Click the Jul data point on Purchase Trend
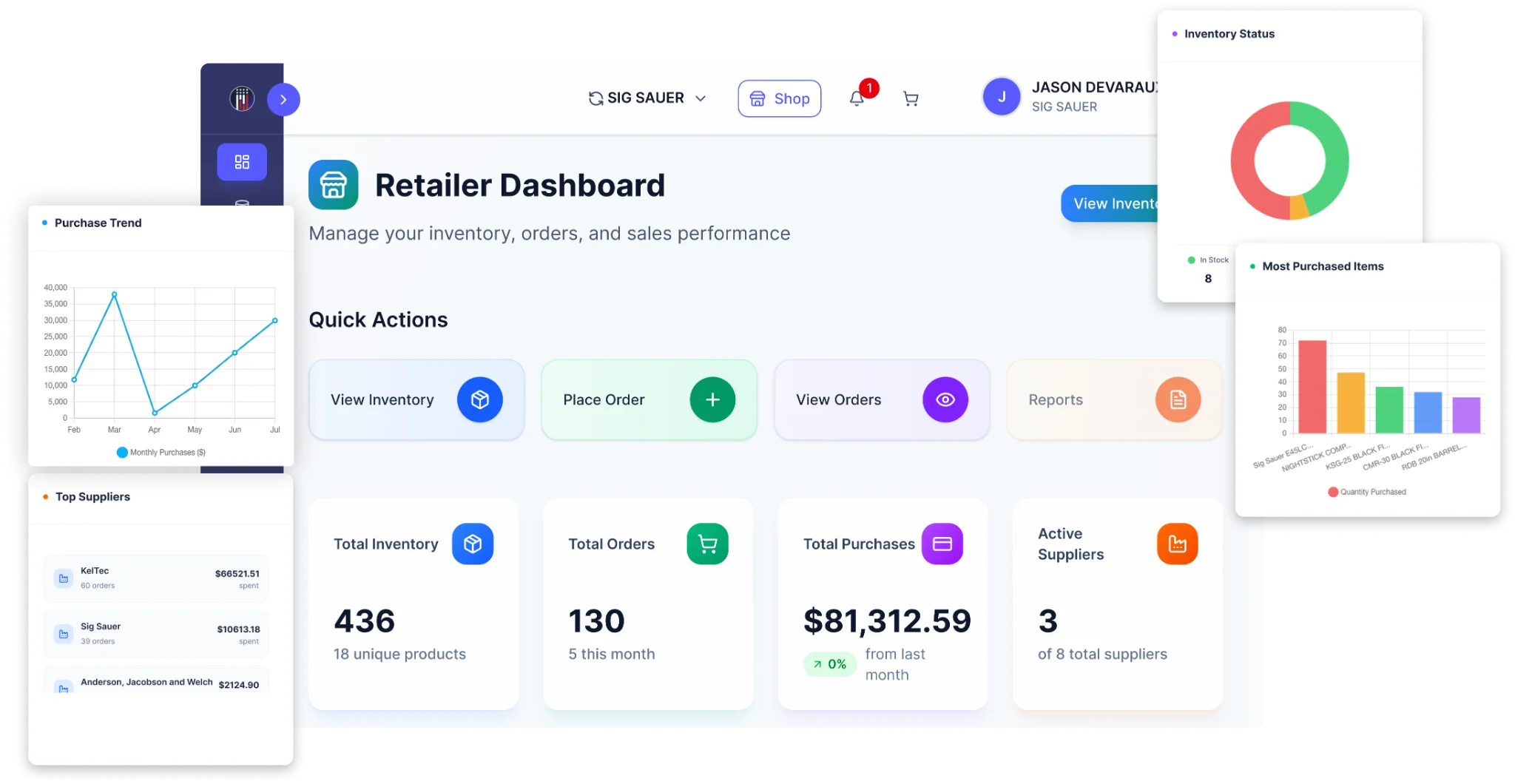This screenshot has height=784, width=1515. [x=275, y=320]
